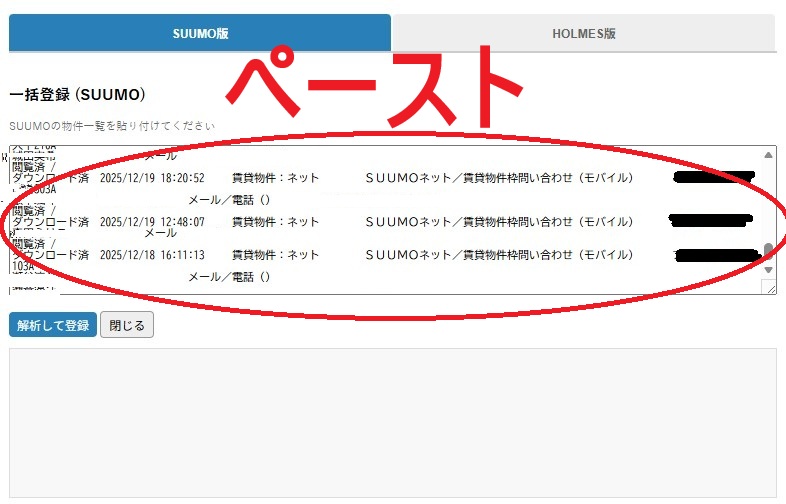Click the blacked-out name in the 16:11:13 row
The height and width of the screenshot is (504, 786).
(x=716, y=256)
